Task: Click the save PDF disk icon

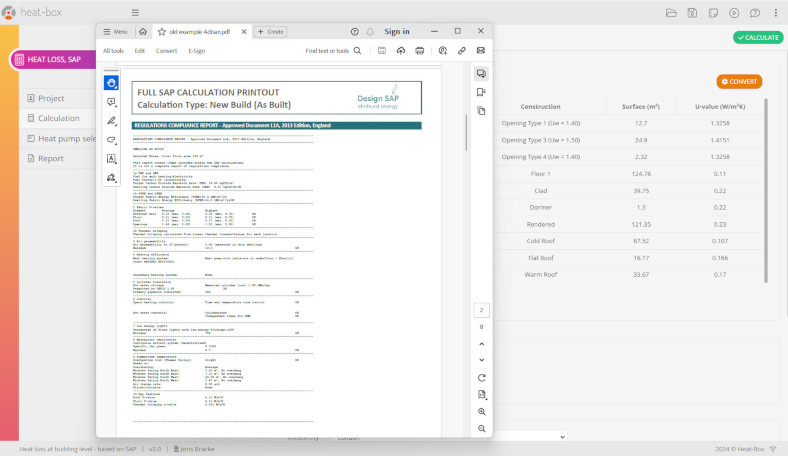Action: point(382,51)
